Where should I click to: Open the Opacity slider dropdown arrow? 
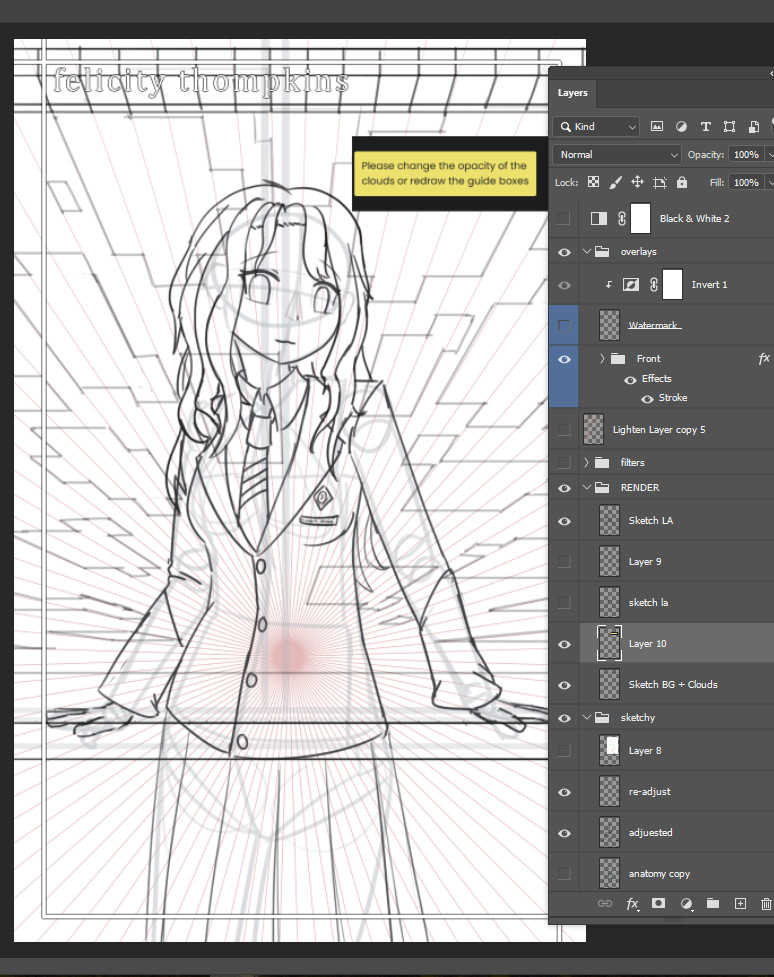tap(770, 155)
